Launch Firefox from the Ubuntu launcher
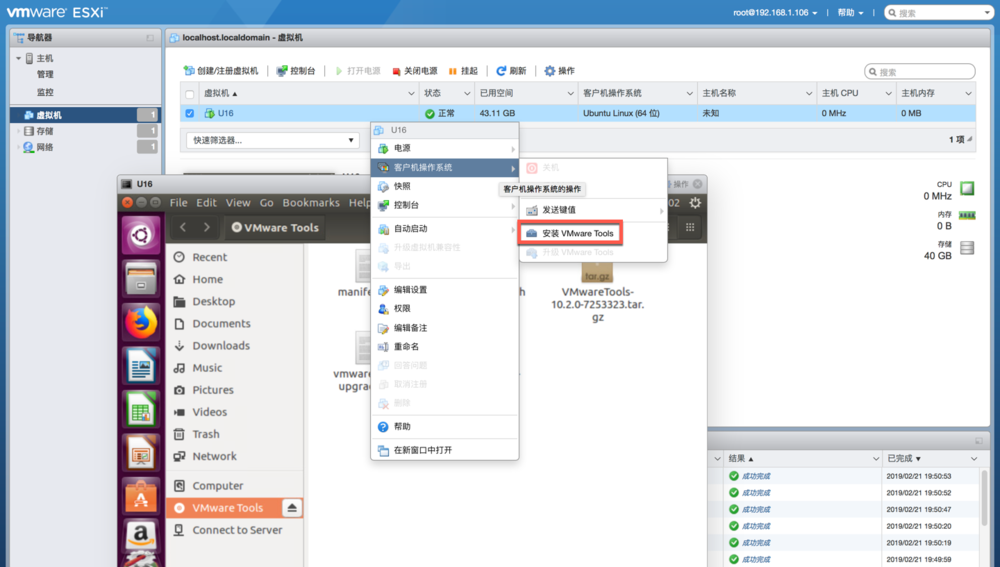 (x=141, y=322)
